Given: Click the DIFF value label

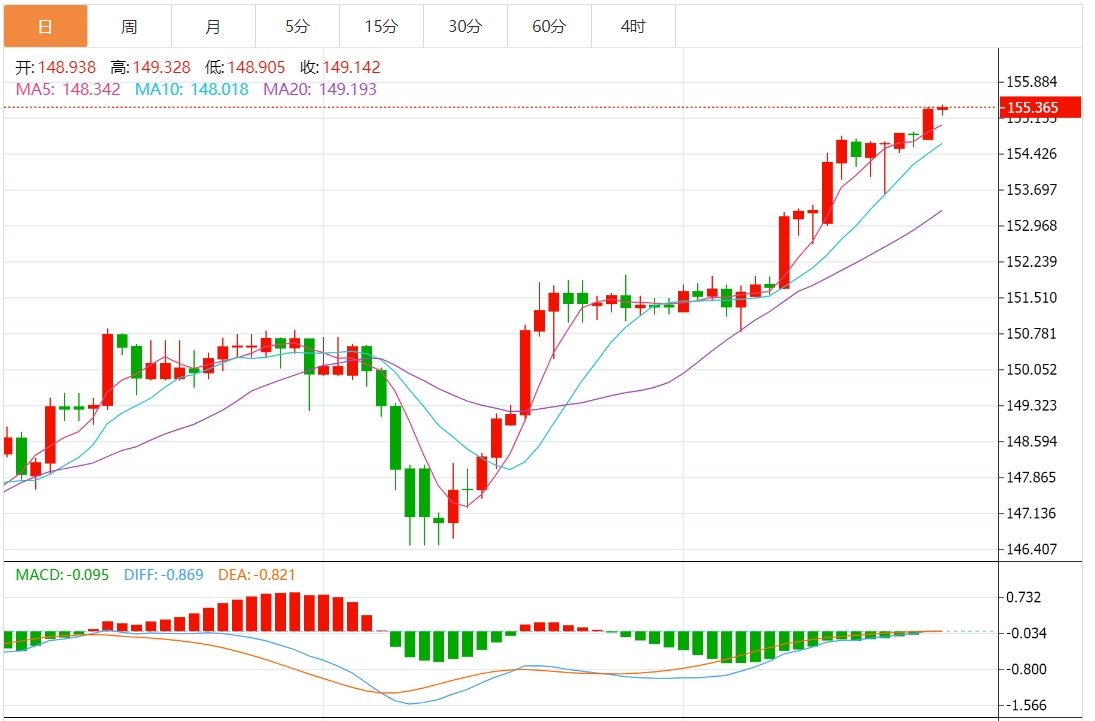Looking at the screenshot, I should click(x=164, y=575).
